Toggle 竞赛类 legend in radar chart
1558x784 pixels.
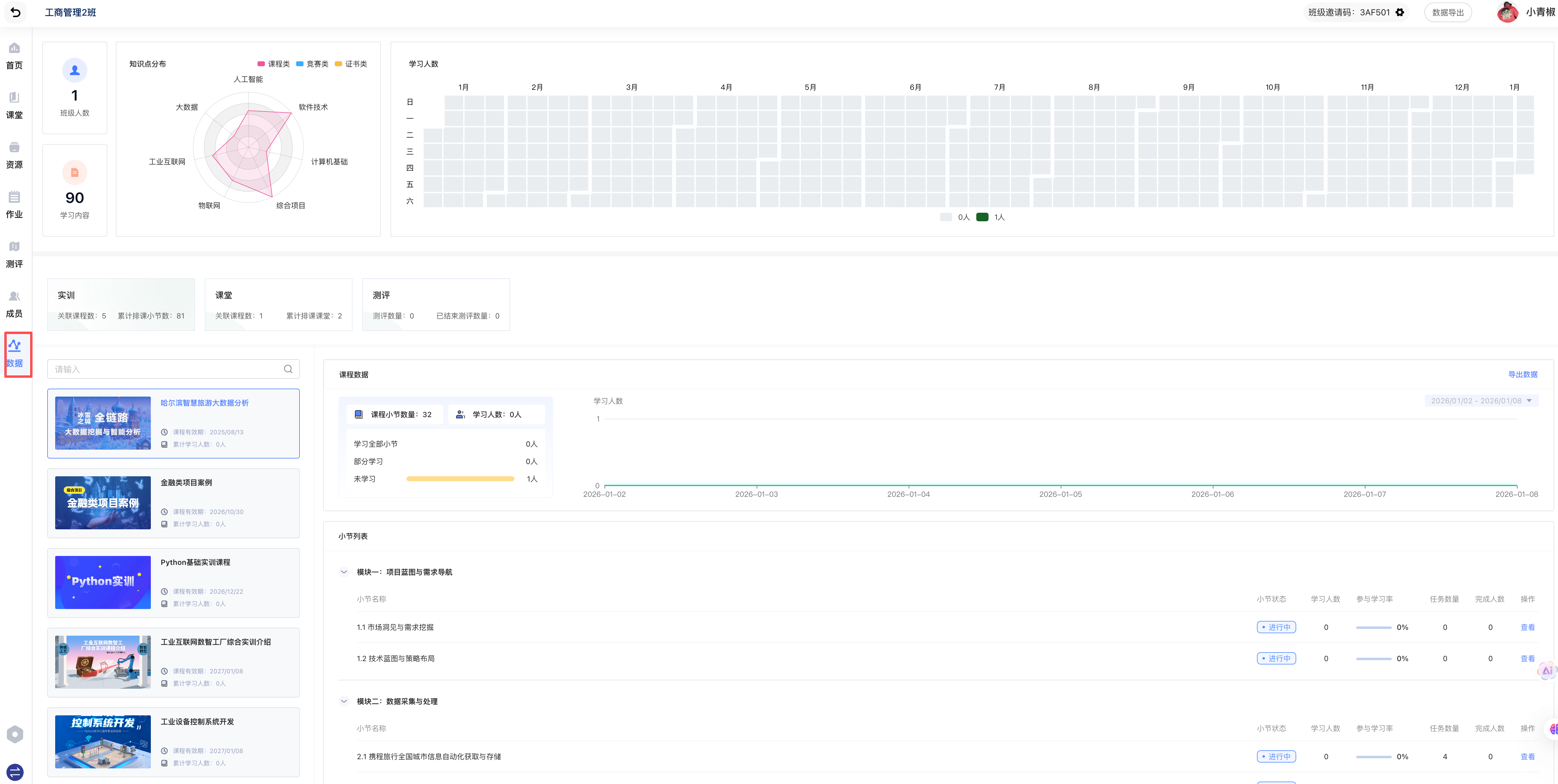pos(312,63)
